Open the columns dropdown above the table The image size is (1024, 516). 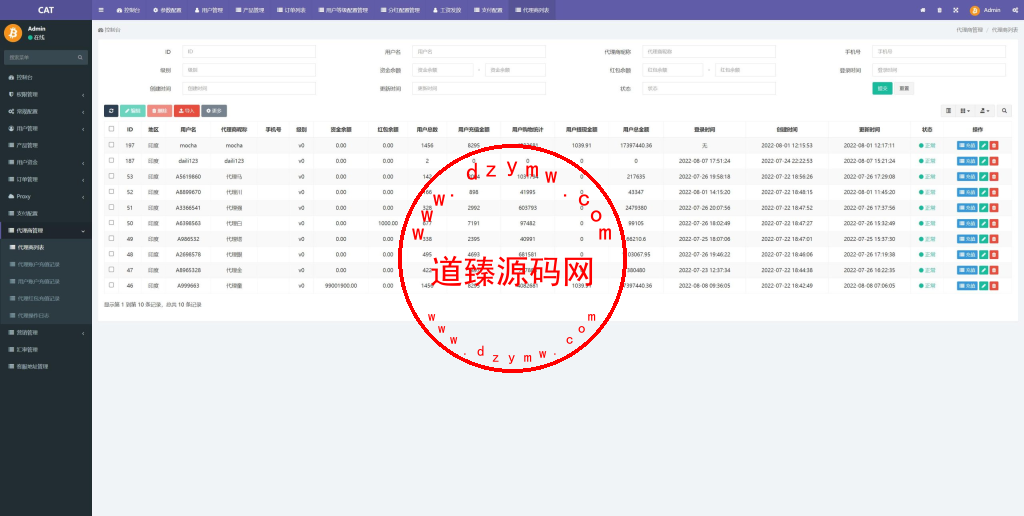click(x=967, y=111)
